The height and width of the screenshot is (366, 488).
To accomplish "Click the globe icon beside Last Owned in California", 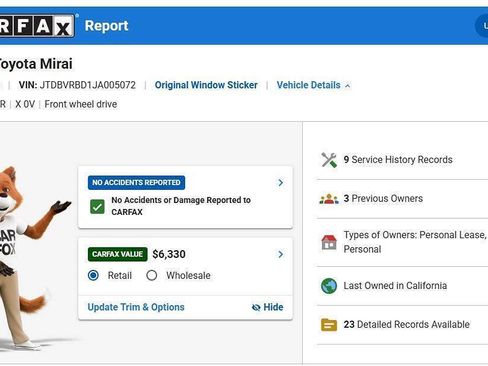I will [329, 286].
